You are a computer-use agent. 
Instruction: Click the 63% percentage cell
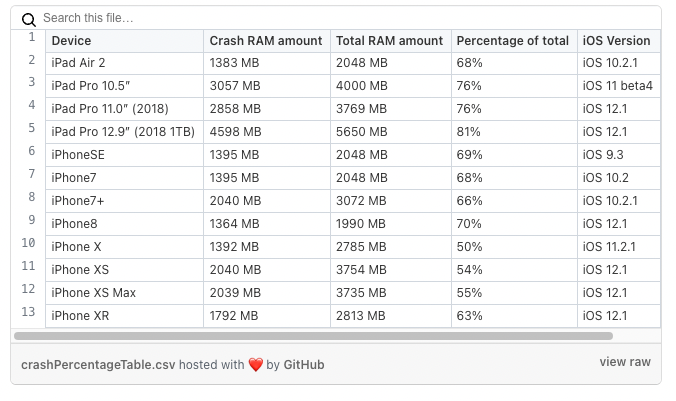tap(514, 316)
